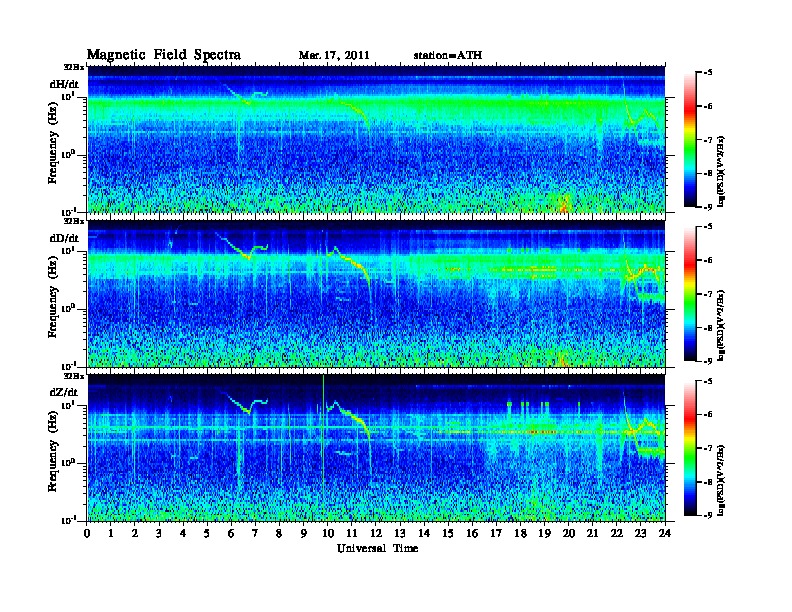
Task: Click hour tick label 24 on time axis
Action: (665, 533)
